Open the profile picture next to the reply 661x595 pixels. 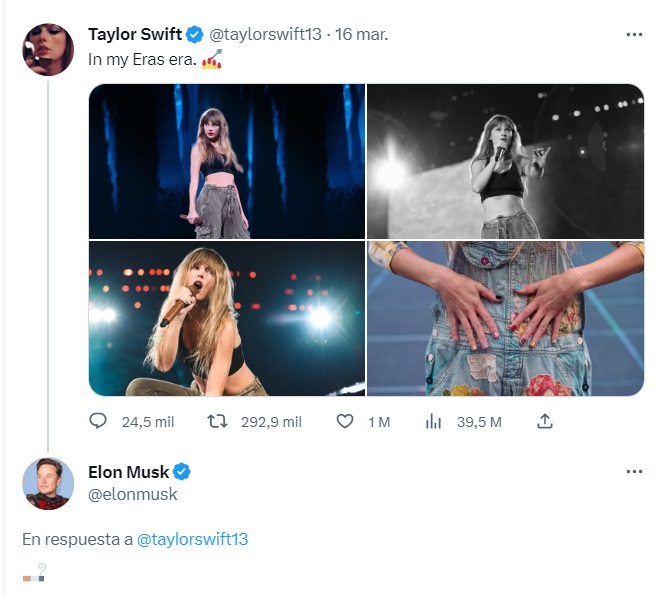tap(48, 484)
